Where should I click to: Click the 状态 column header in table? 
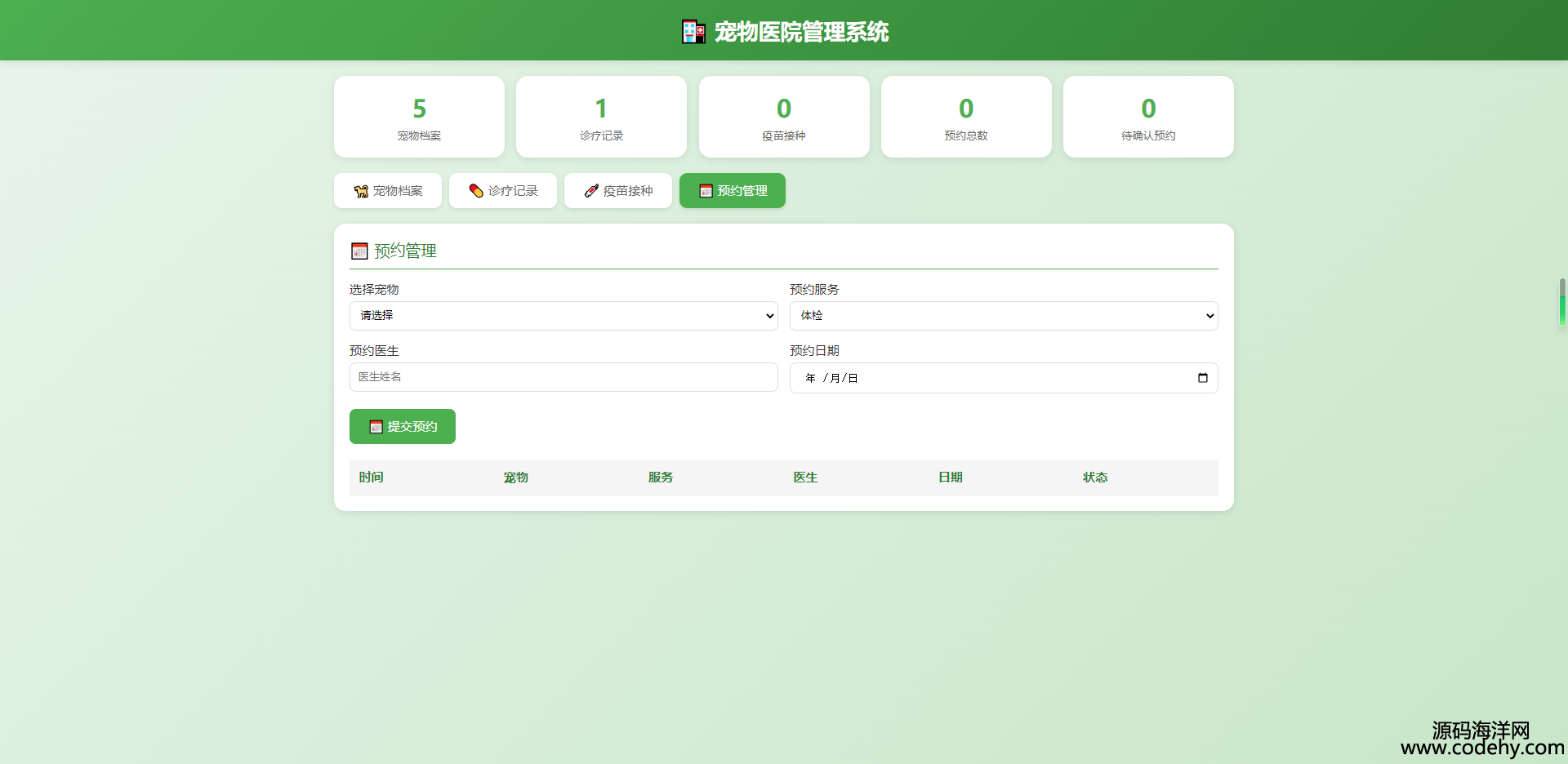[1095, 477]
